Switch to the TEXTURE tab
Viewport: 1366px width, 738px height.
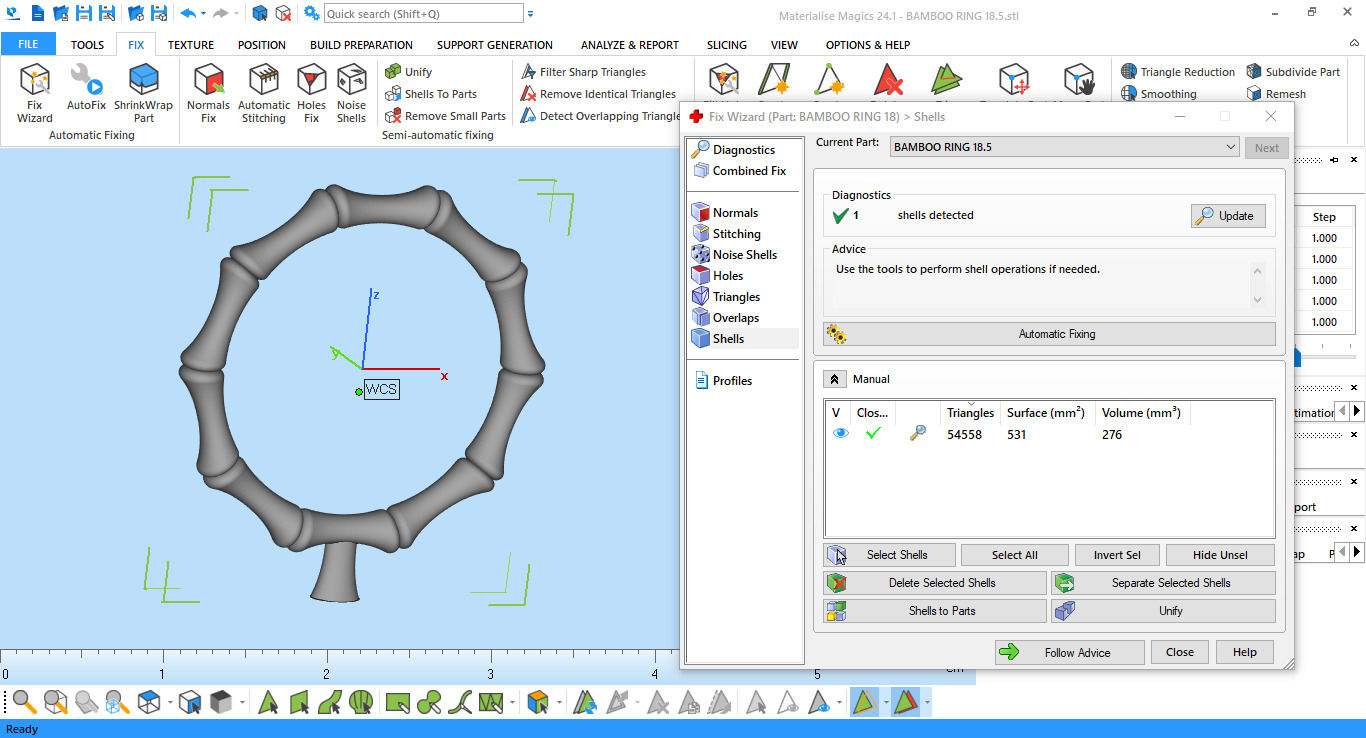pos(191,45)
